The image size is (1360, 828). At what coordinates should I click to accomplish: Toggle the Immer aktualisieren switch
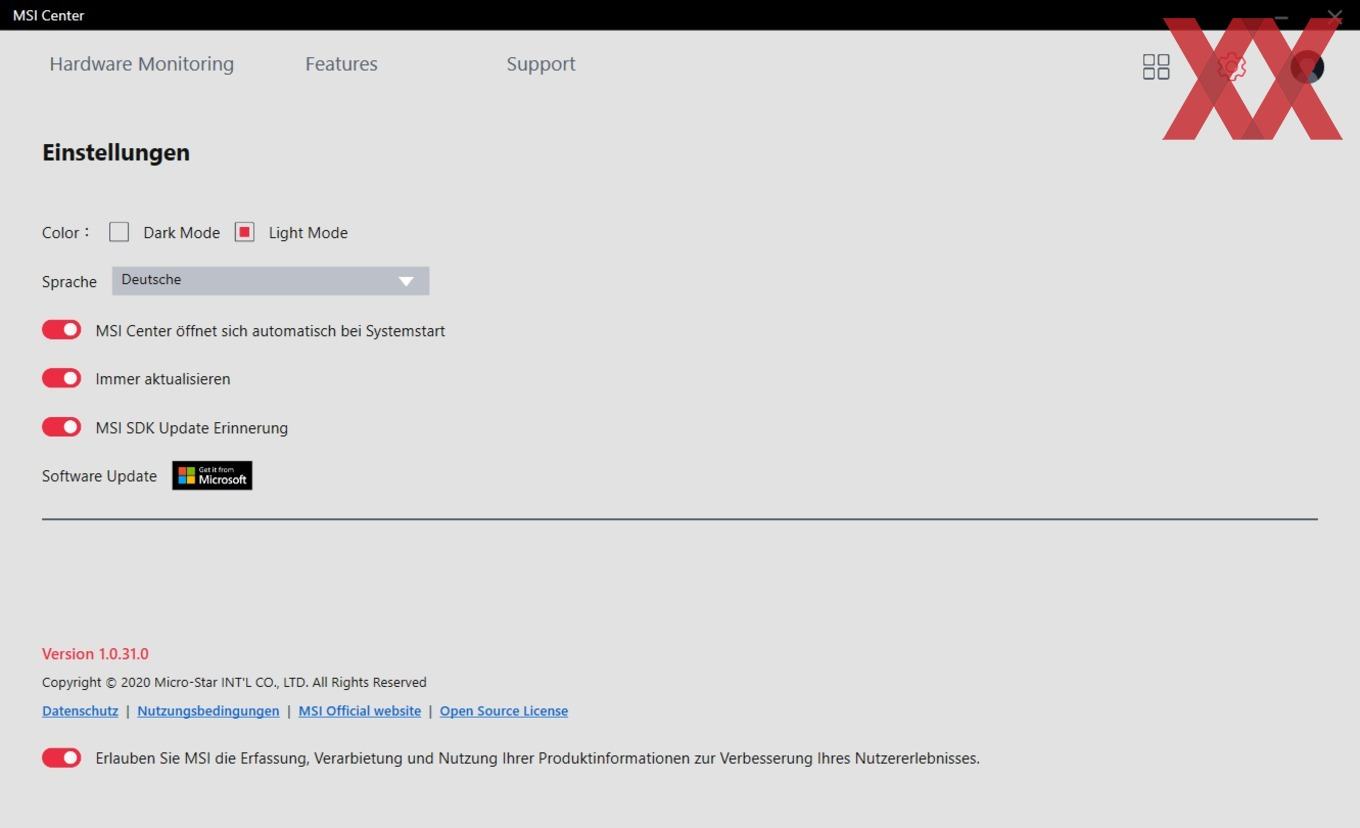pos(61,378)
